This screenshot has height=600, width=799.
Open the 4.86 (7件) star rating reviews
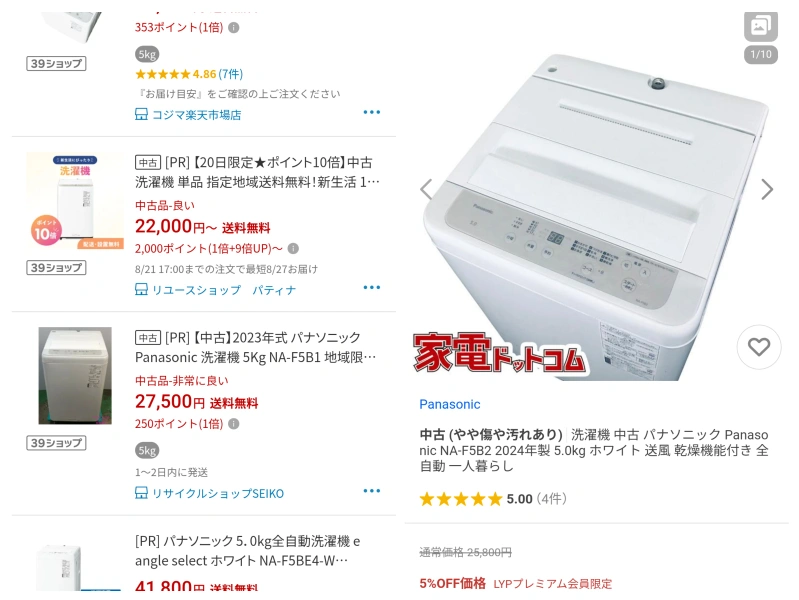(189, 74)
